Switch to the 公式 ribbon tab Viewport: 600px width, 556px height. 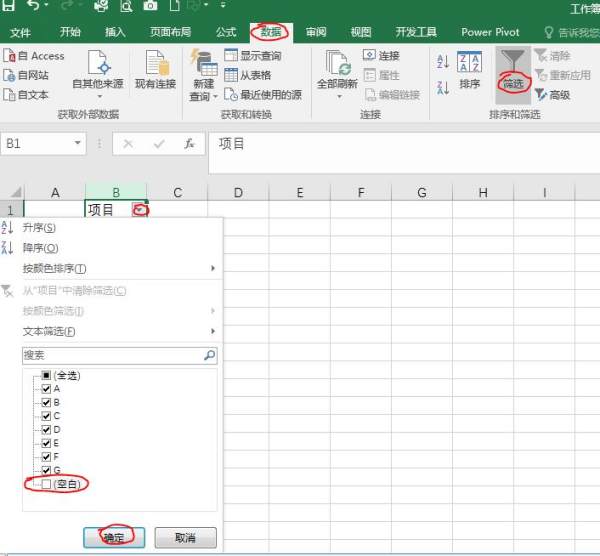coord(226,32)
